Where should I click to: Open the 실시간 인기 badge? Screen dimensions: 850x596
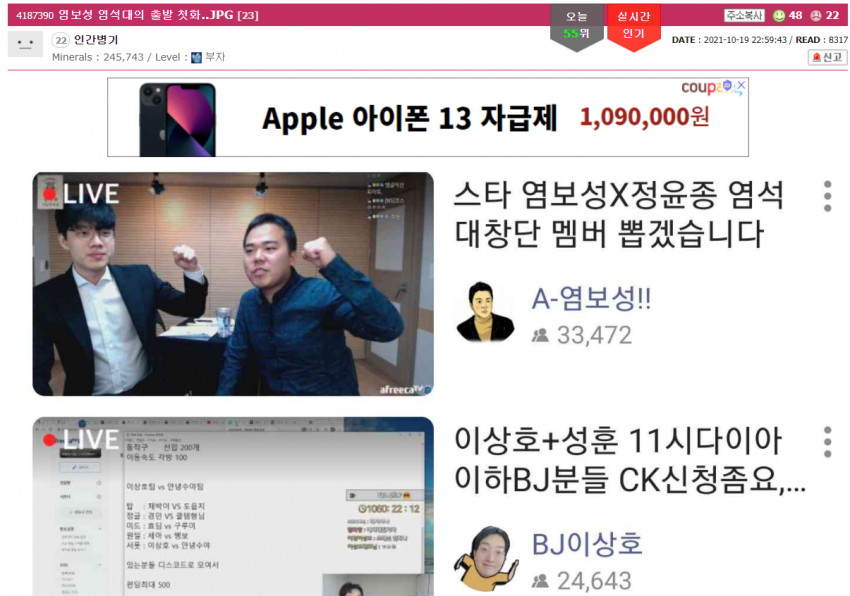633,27
